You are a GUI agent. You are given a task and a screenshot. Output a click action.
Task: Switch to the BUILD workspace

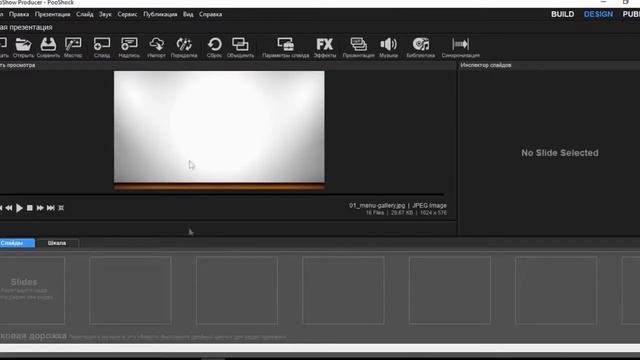coord(562,14)
